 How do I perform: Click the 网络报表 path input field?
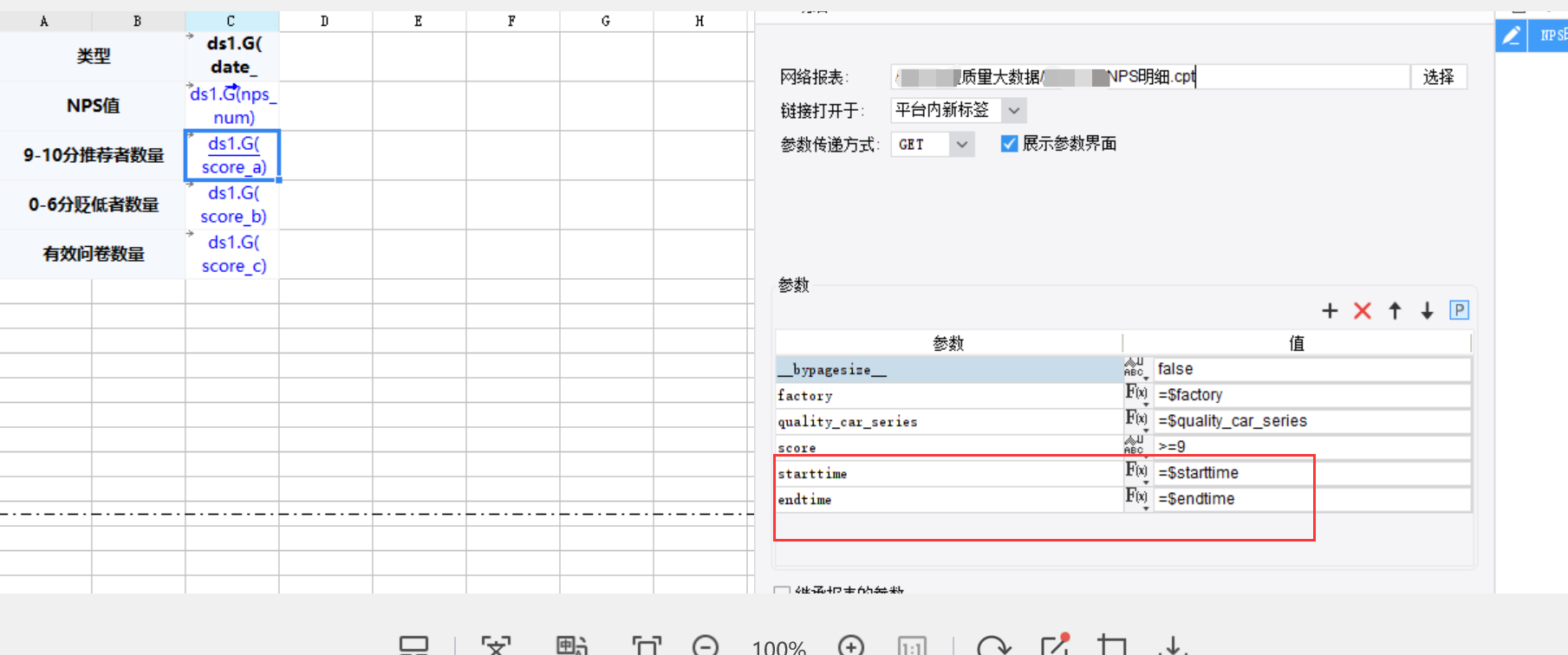[x=1150, y=77]
